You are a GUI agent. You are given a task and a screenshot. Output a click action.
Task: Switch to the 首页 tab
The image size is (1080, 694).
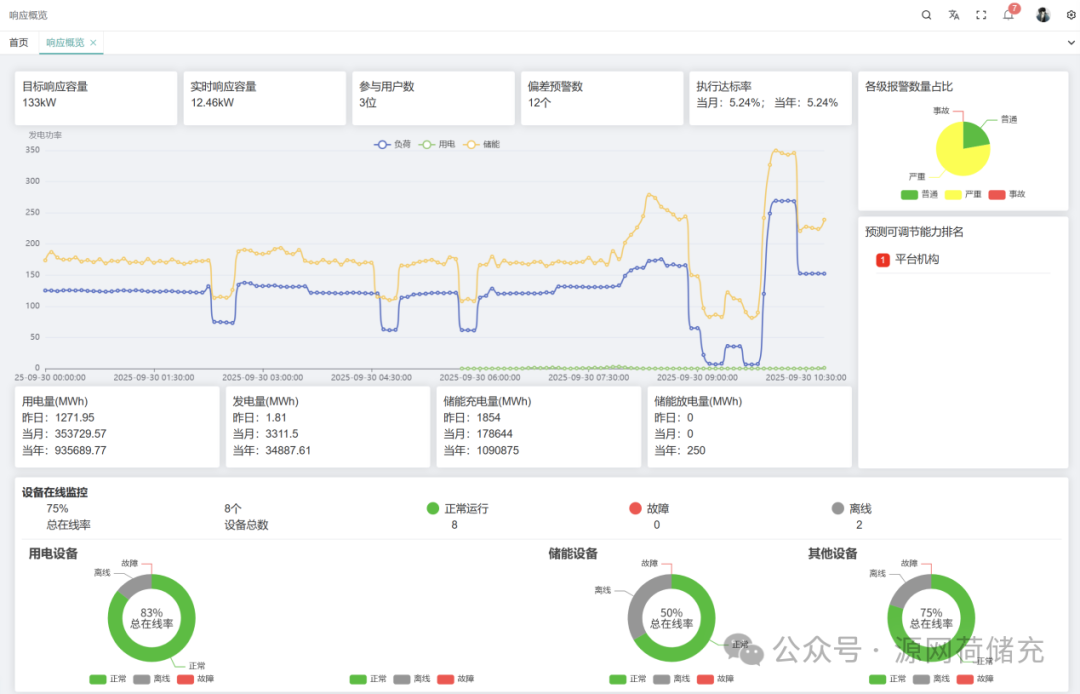point(19,43)
